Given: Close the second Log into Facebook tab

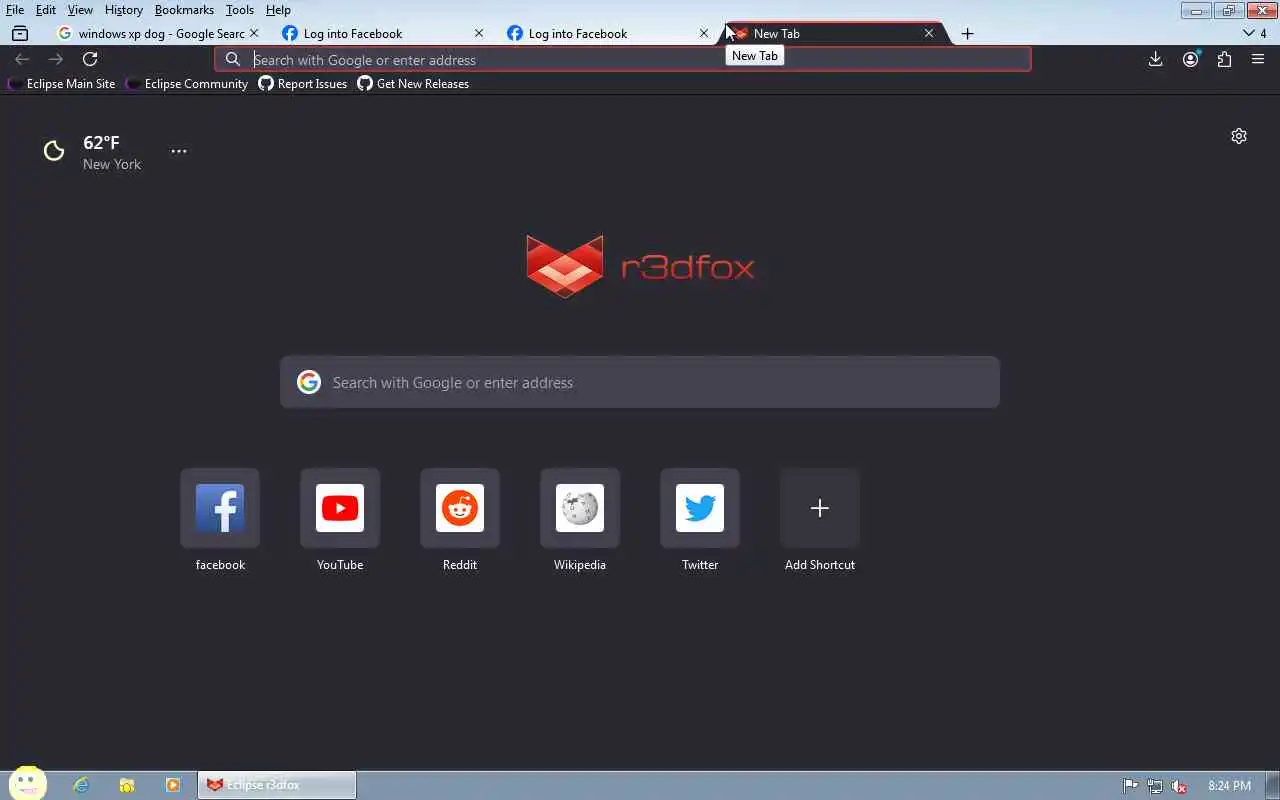Looking at the screenshot, I should click(x=704, y=33).
